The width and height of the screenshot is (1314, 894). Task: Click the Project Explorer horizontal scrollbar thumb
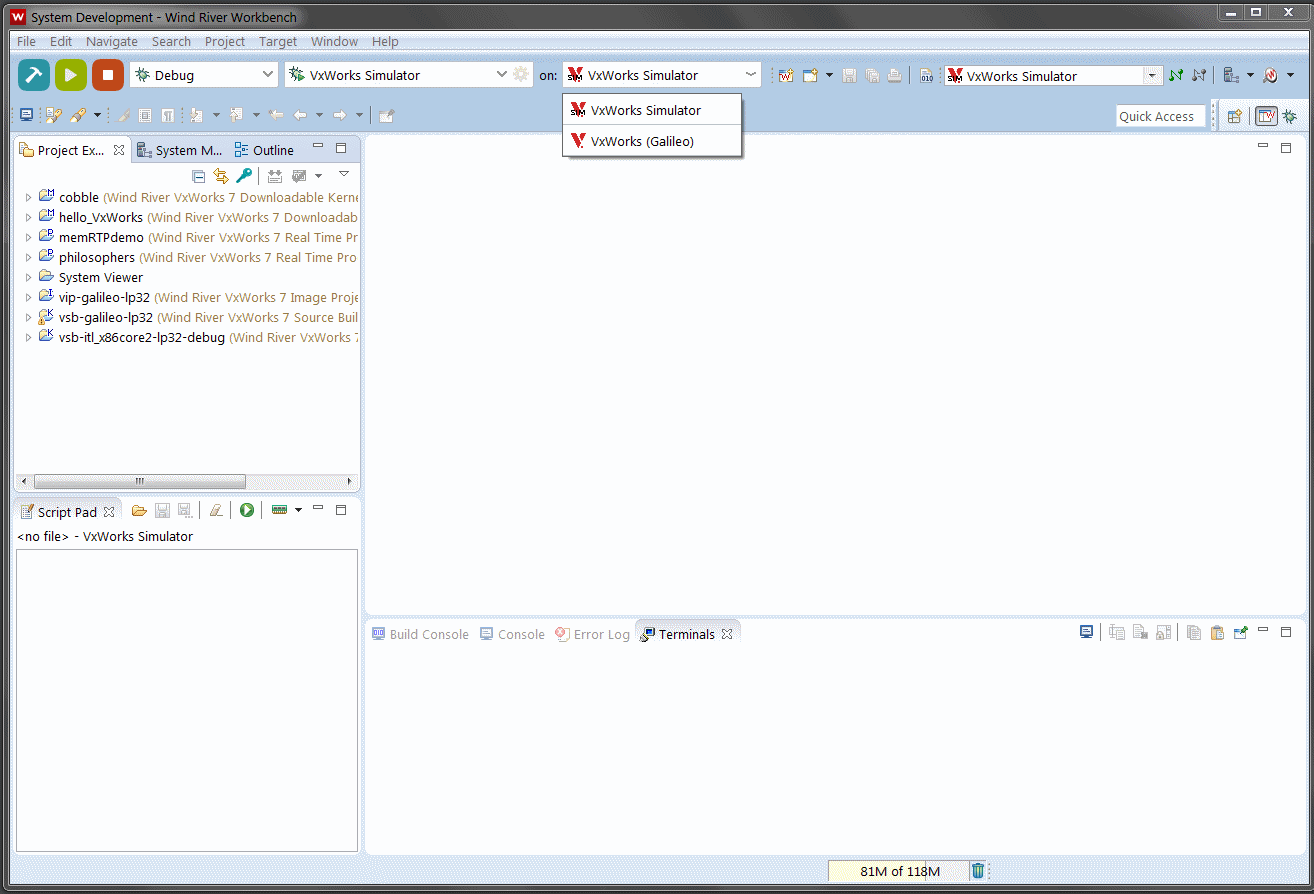(140, 481)
